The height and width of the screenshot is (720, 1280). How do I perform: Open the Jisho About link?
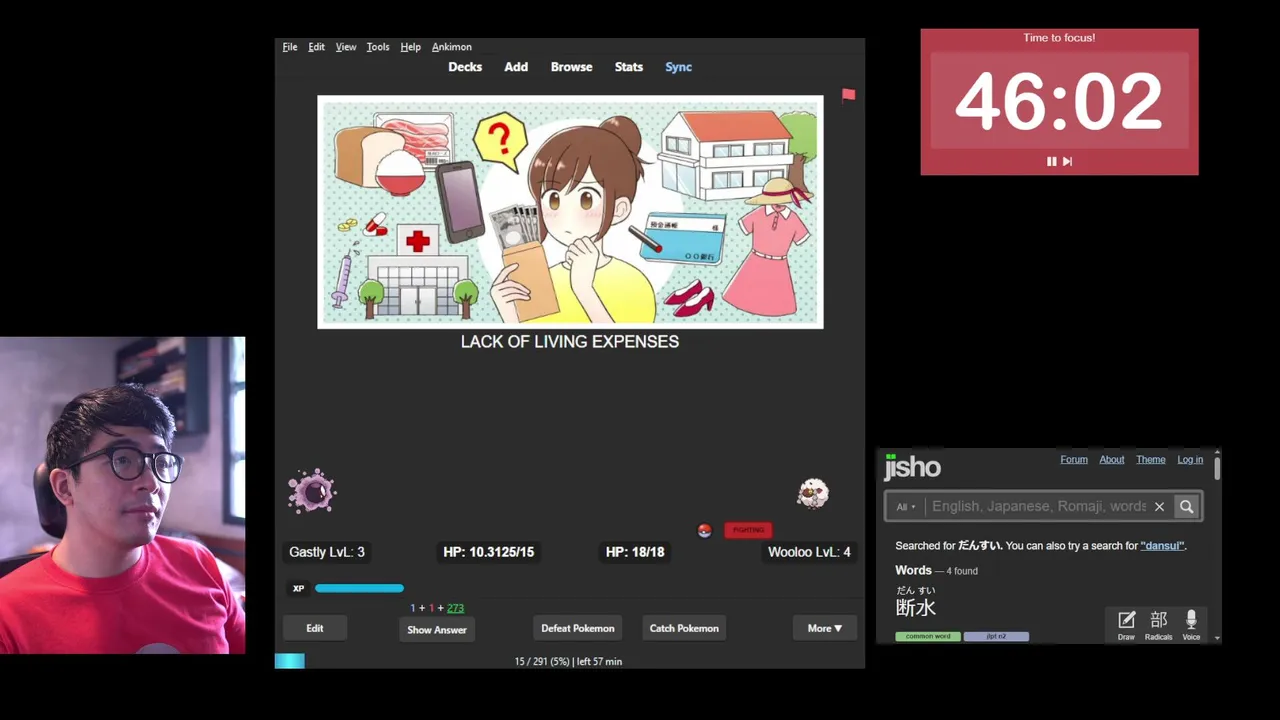click(x=1112, y=460)
